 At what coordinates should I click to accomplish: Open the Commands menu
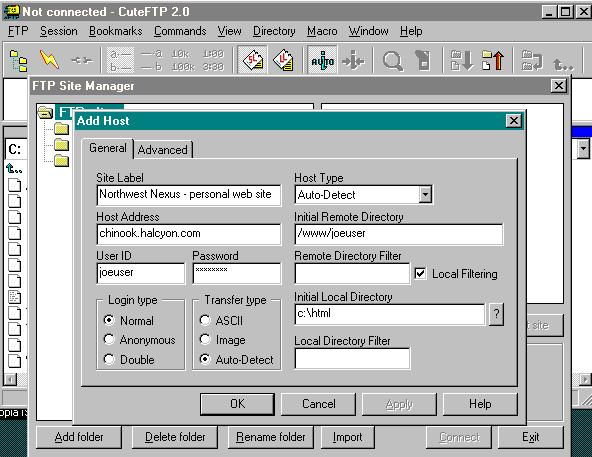(180, 31)
